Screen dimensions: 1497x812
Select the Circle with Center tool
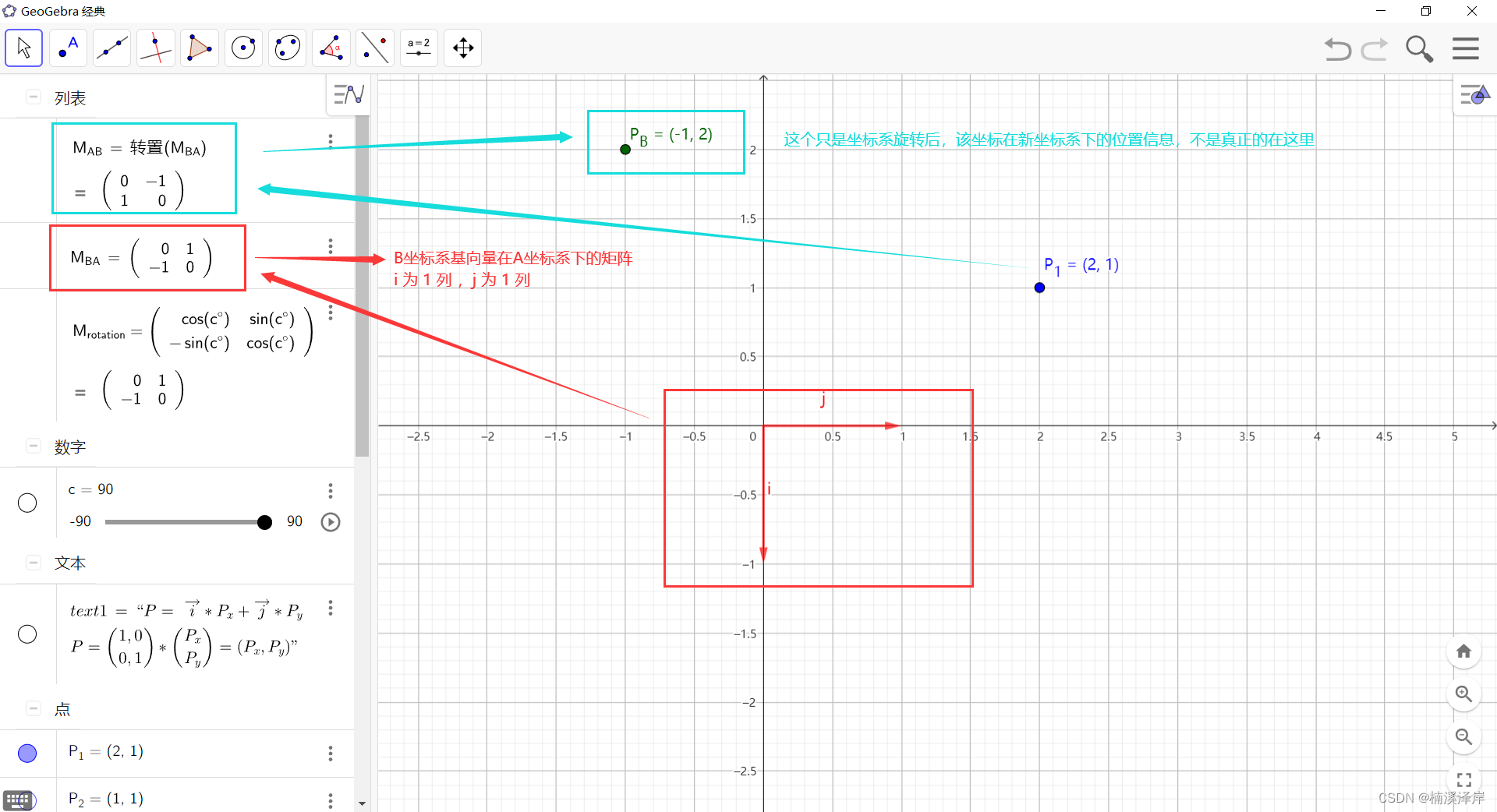243,48
